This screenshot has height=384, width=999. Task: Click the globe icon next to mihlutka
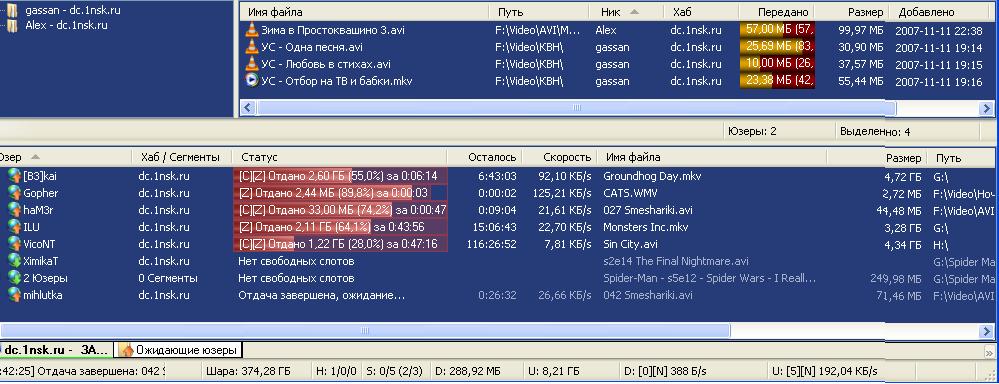tap(15, 295)
